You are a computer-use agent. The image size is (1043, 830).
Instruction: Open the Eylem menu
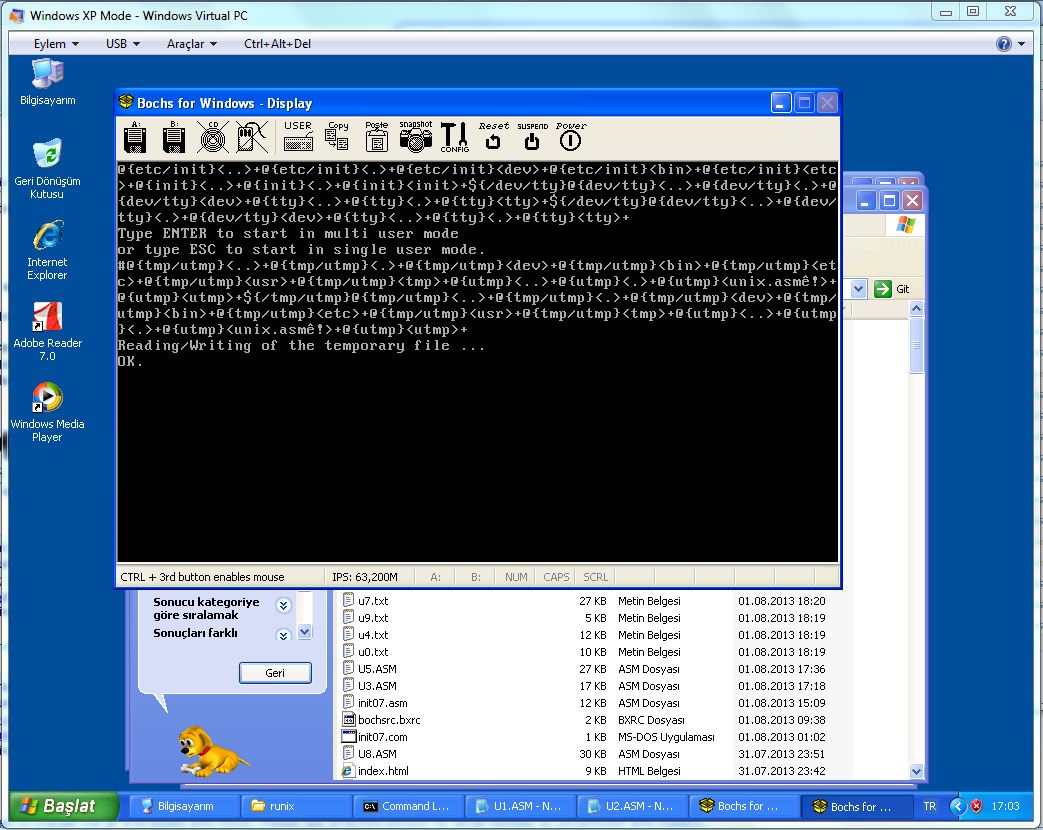(56, 44)
